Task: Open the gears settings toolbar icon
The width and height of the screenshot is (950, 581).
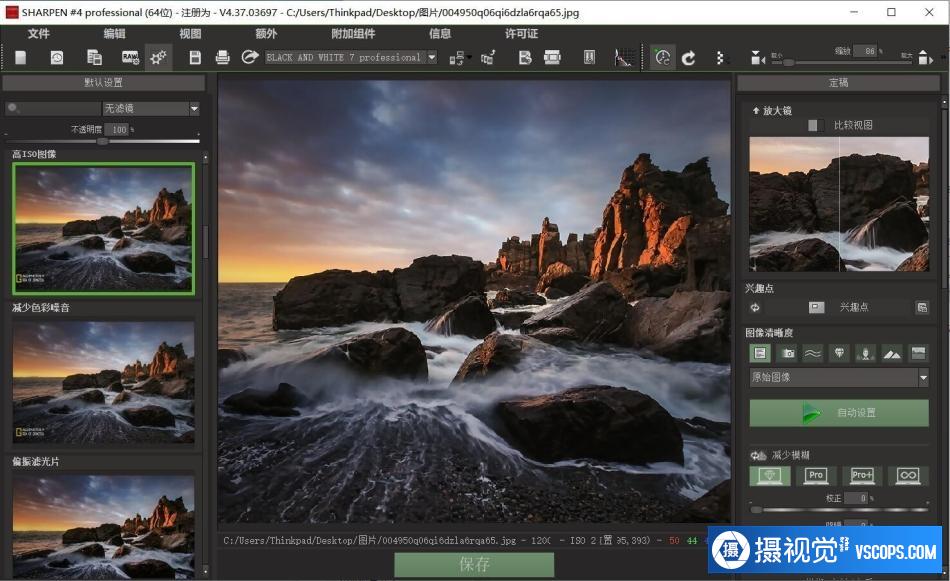Action: 159,58
